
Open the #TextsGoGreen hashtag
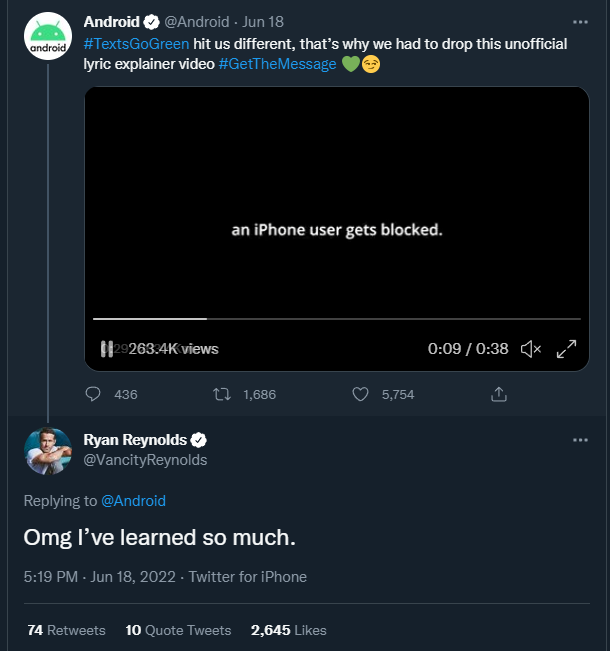point(136,43)
